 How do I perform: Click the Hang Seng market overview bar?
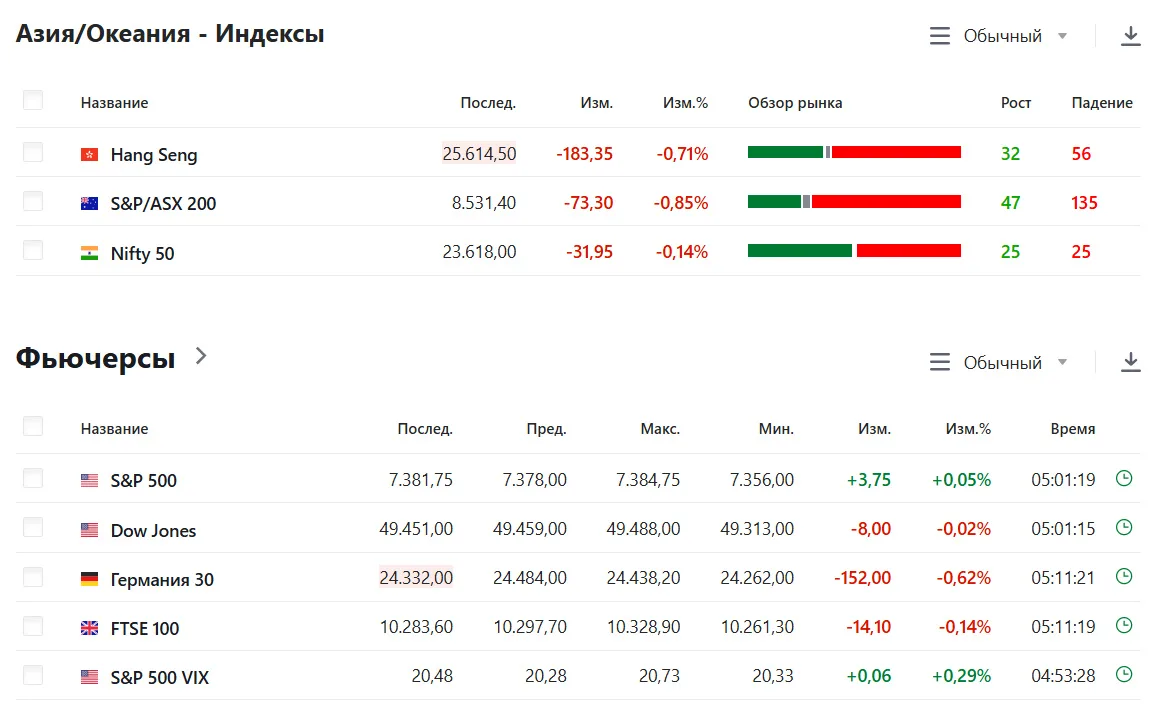(x=854, y=153)
